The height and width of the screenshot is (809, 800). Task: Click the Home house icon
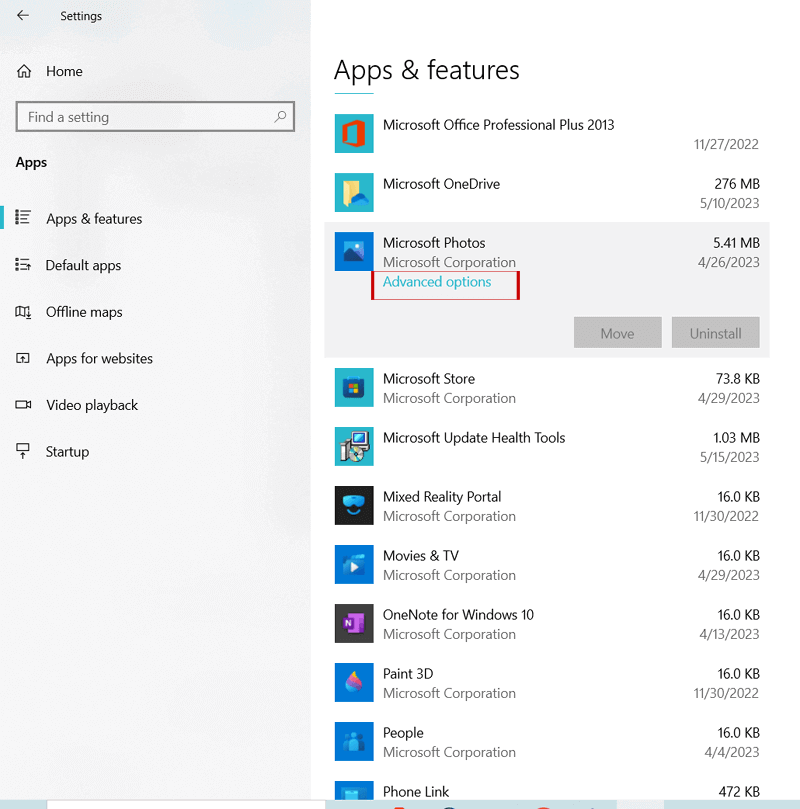pos(24,71)
